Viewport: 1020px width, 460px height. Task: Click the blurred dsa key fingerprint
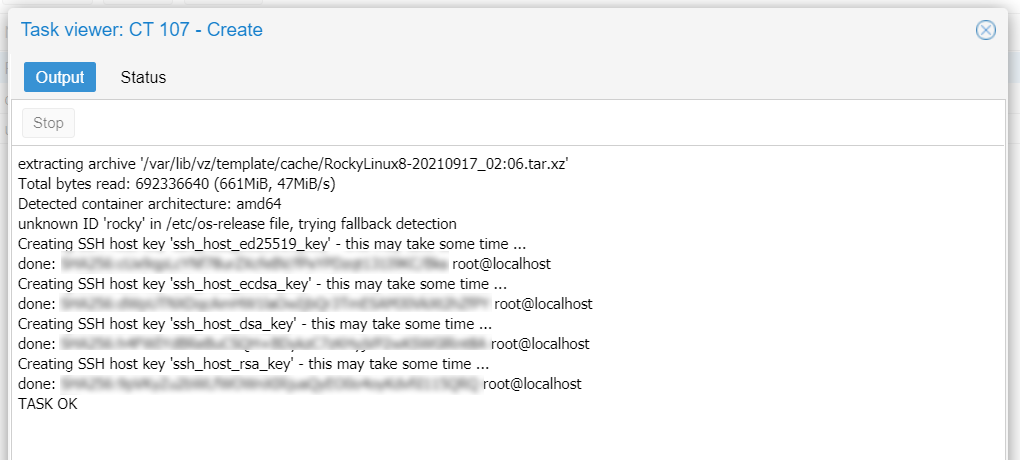274,344
